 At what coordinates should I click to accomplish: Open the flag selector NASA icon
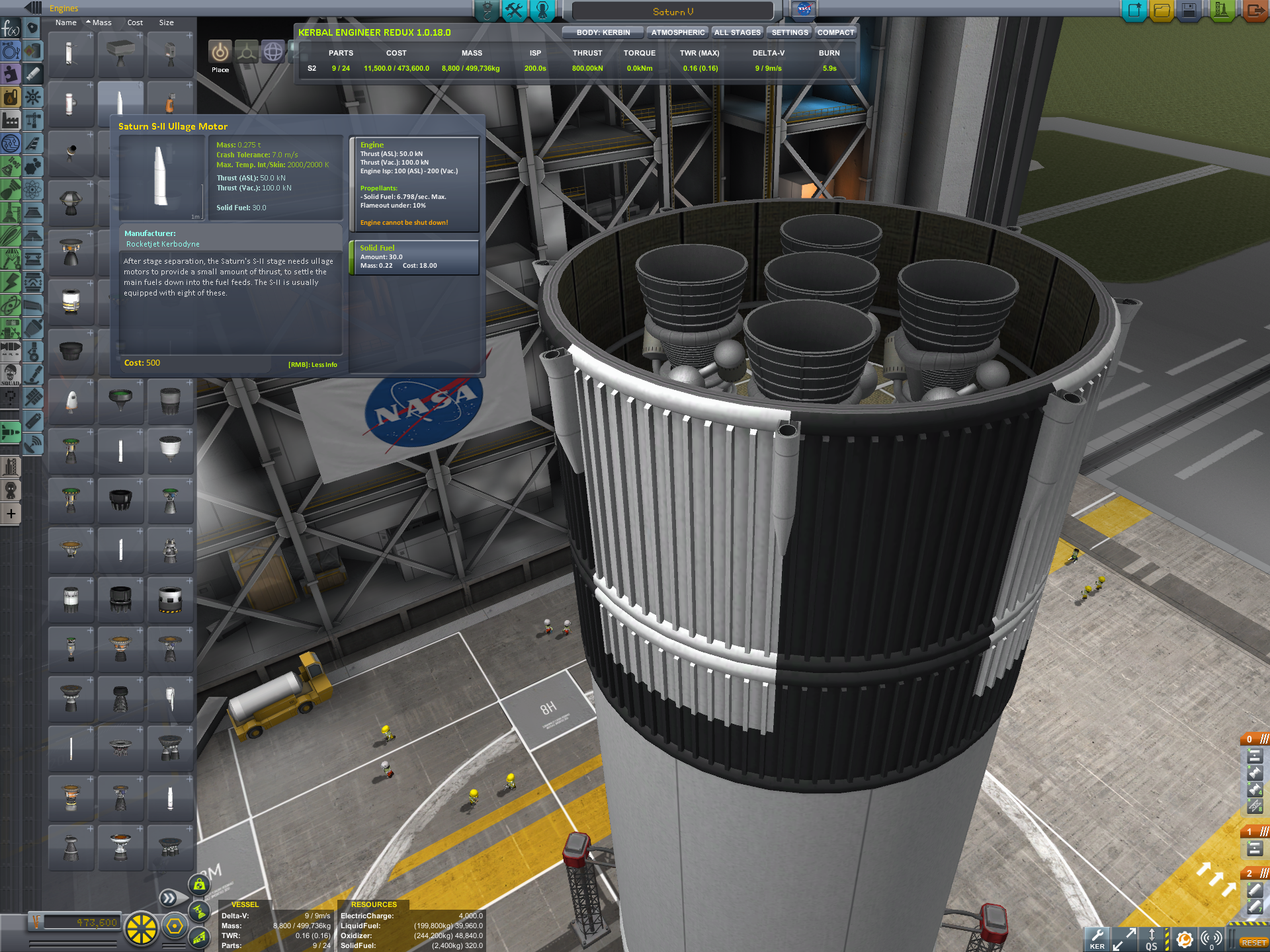tap(804, 9)
